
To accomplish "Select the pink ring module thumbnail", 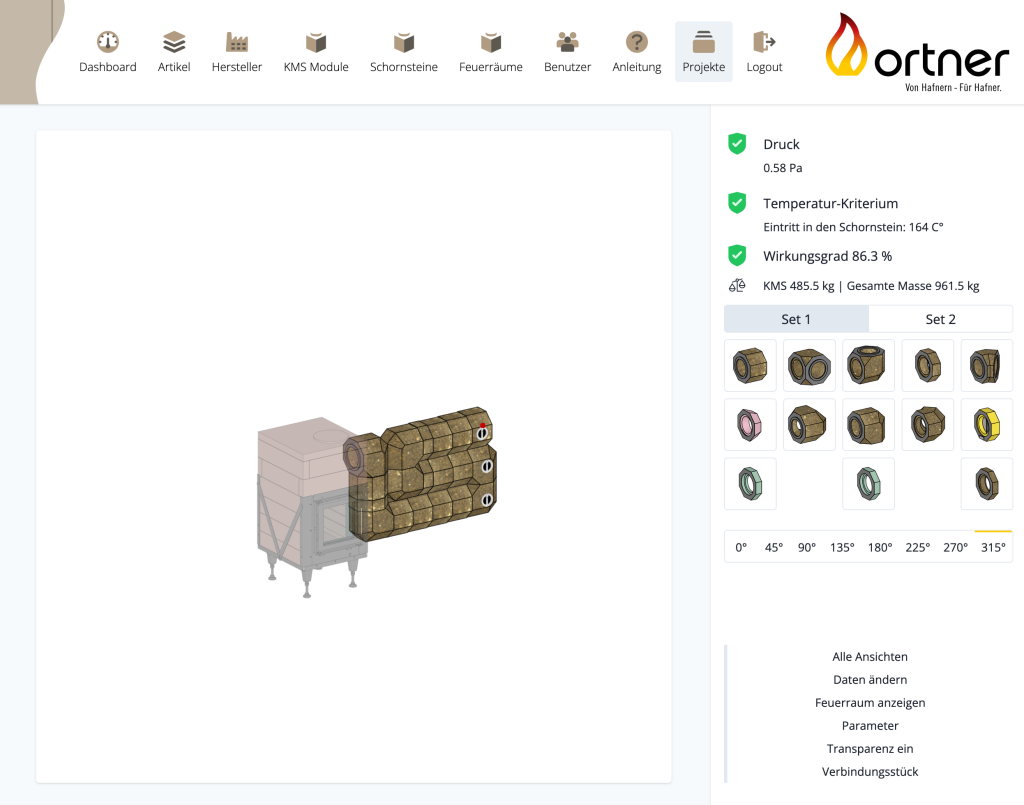I will 750,425.
